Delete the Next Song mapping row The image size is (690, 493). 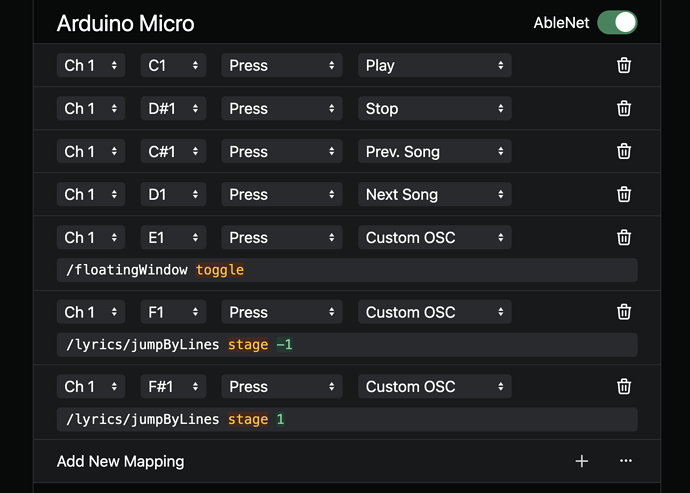[x=624, y=194]
